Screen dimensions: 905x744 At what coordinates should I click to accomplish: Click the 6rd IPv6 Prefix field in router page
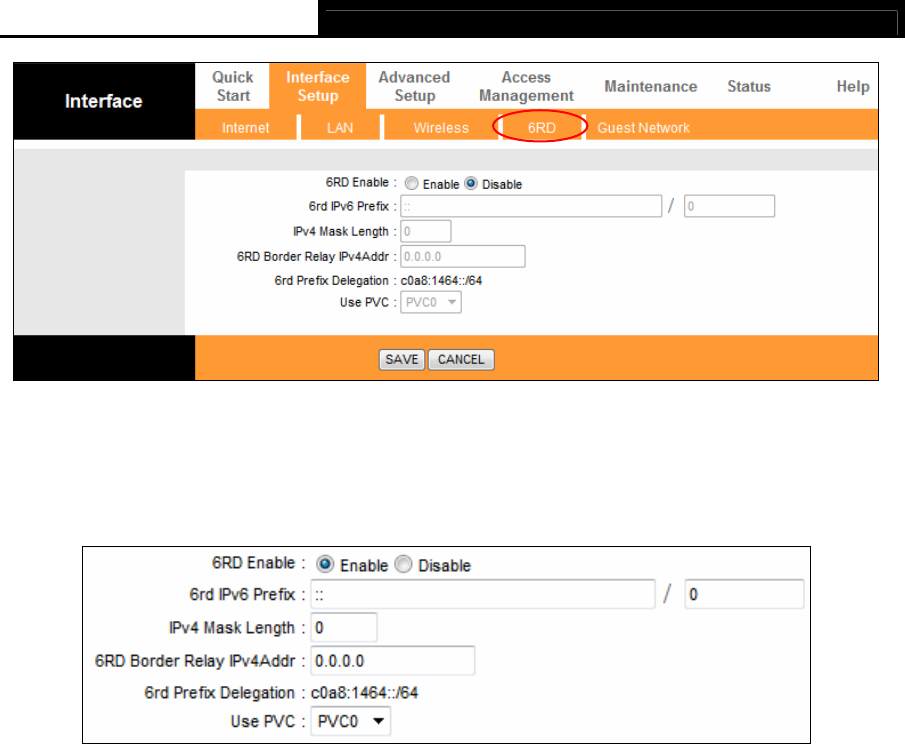[x=531, y=206]
